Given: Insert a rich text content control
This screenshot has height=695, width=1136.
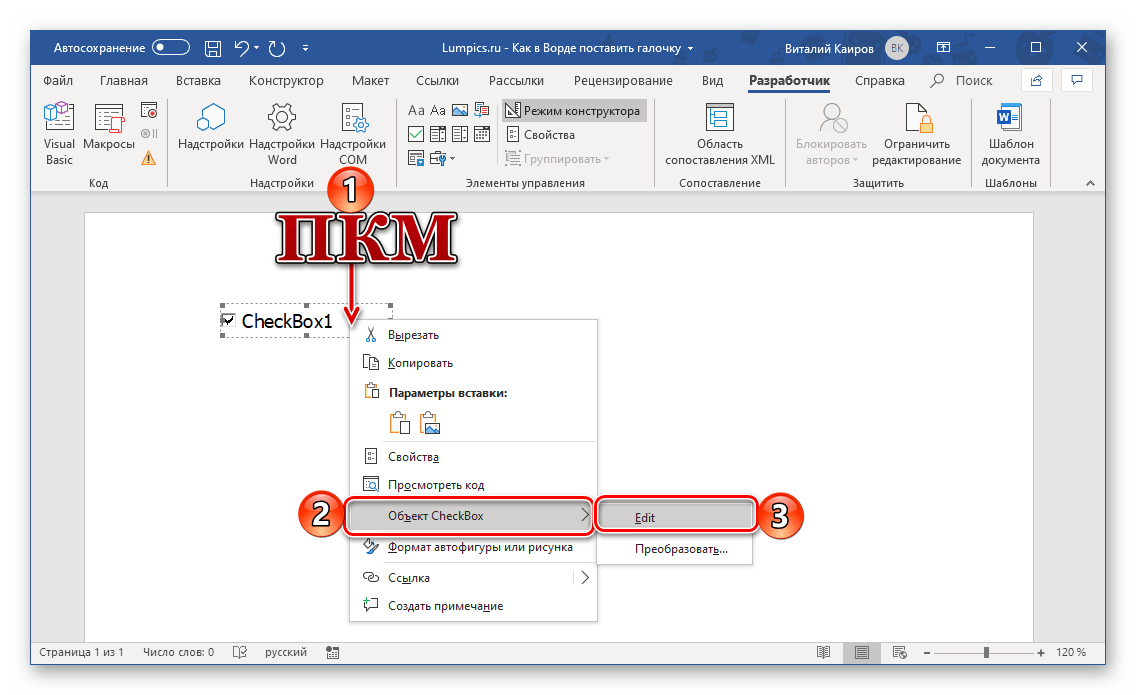Looking at the screenshot, I should coord(416,110).
